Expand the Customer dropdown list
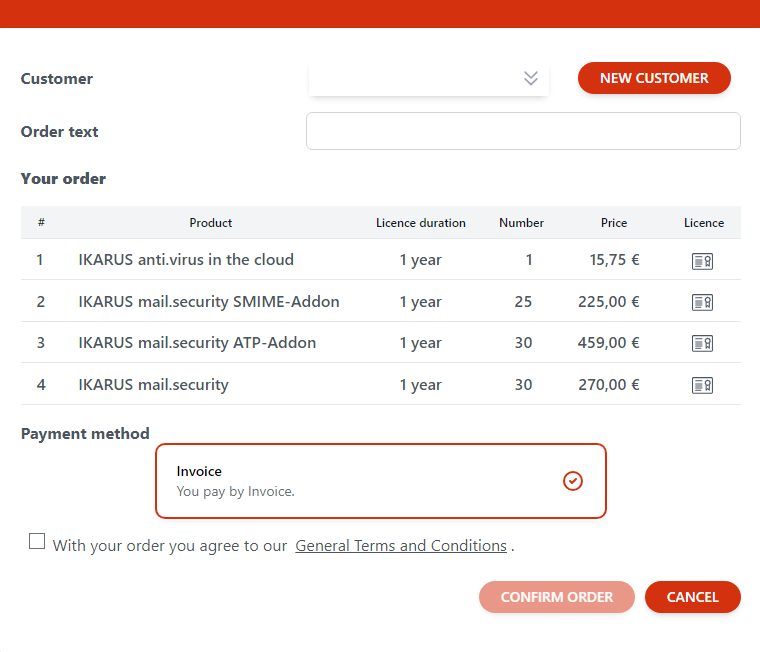Viewport: 760px width, 652px height. [428, 78]
